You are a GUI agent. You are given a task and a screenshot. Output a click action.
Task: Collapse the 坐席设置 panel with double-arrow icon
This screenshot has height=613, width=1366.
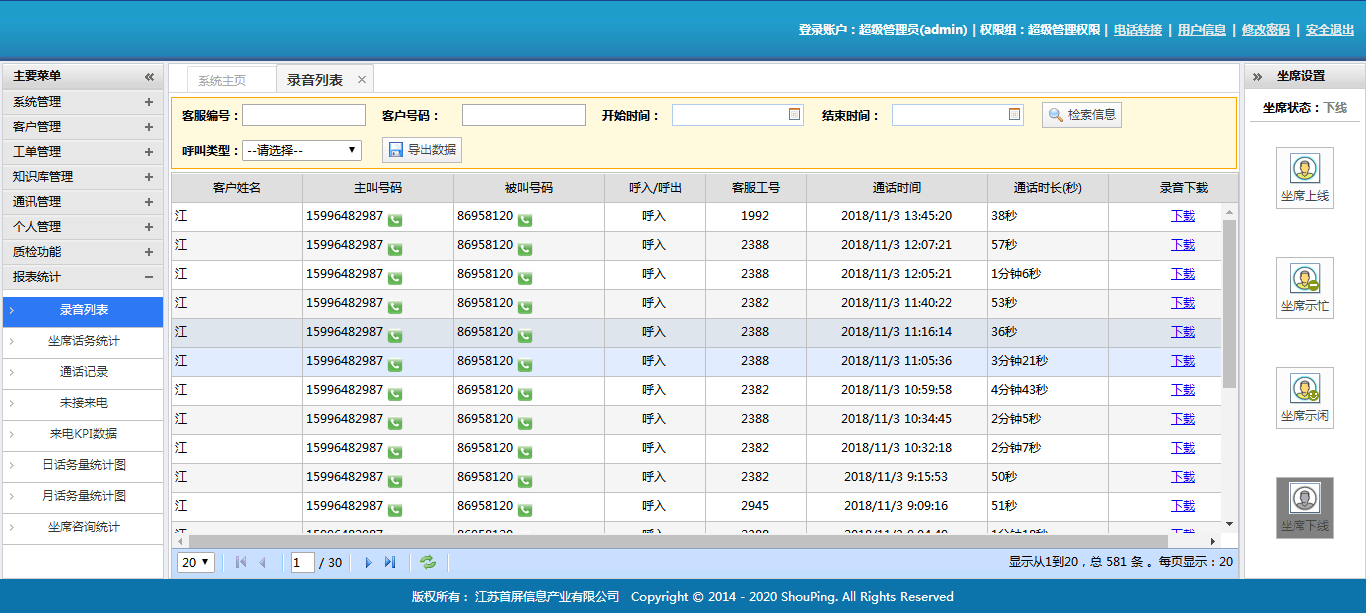1257,76
